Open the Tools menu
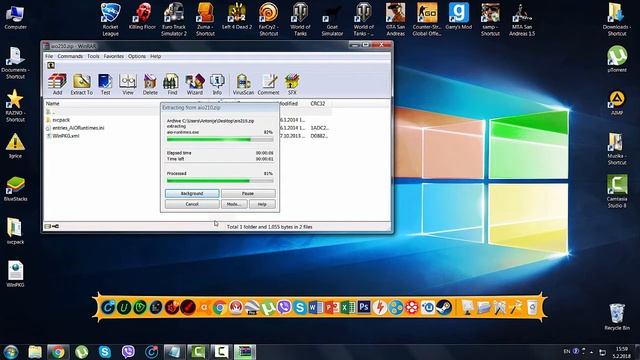 pos(93,56)
